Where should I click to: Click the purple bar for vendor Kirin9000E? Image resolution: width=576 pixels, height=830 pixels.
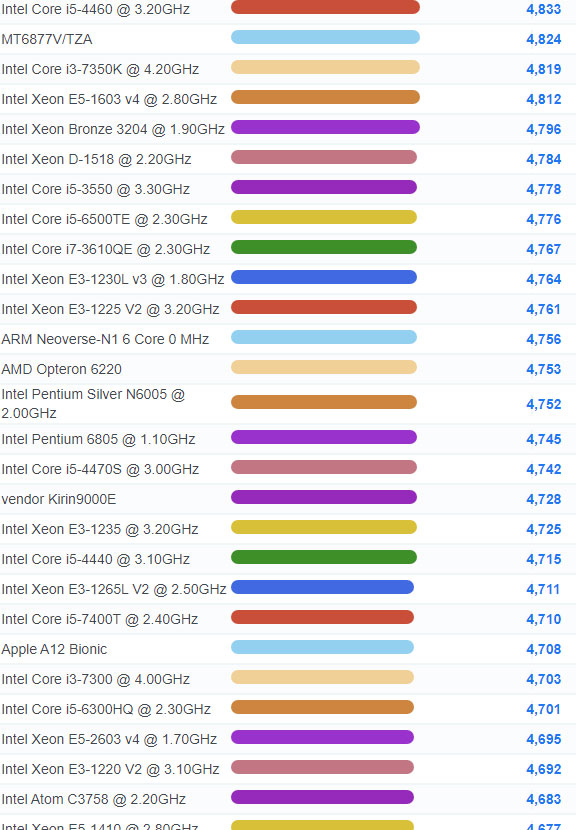[324, 497]
